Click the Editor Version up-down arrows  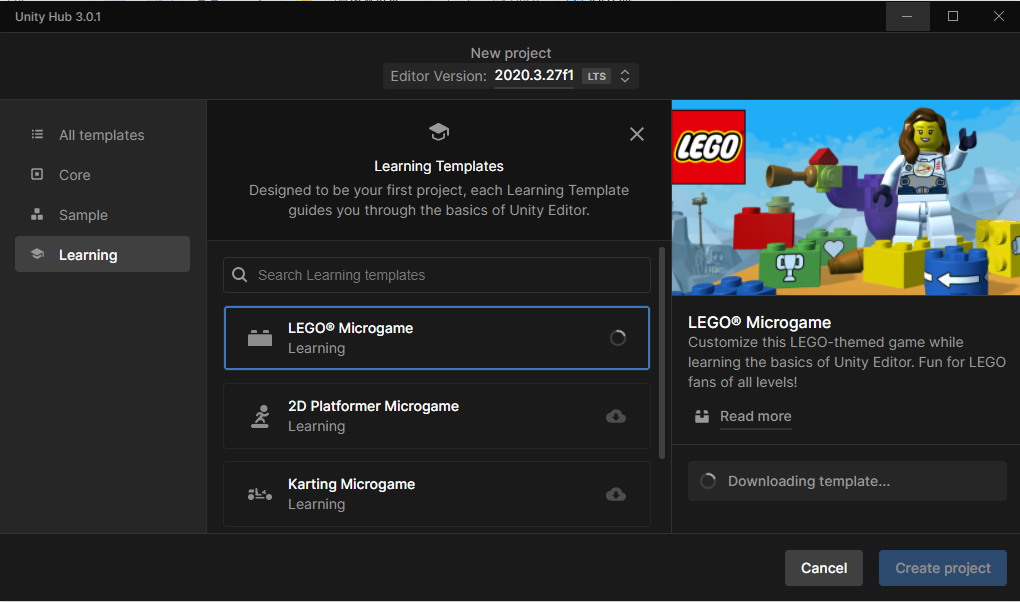pyautogui.click(x=625, y=76)
